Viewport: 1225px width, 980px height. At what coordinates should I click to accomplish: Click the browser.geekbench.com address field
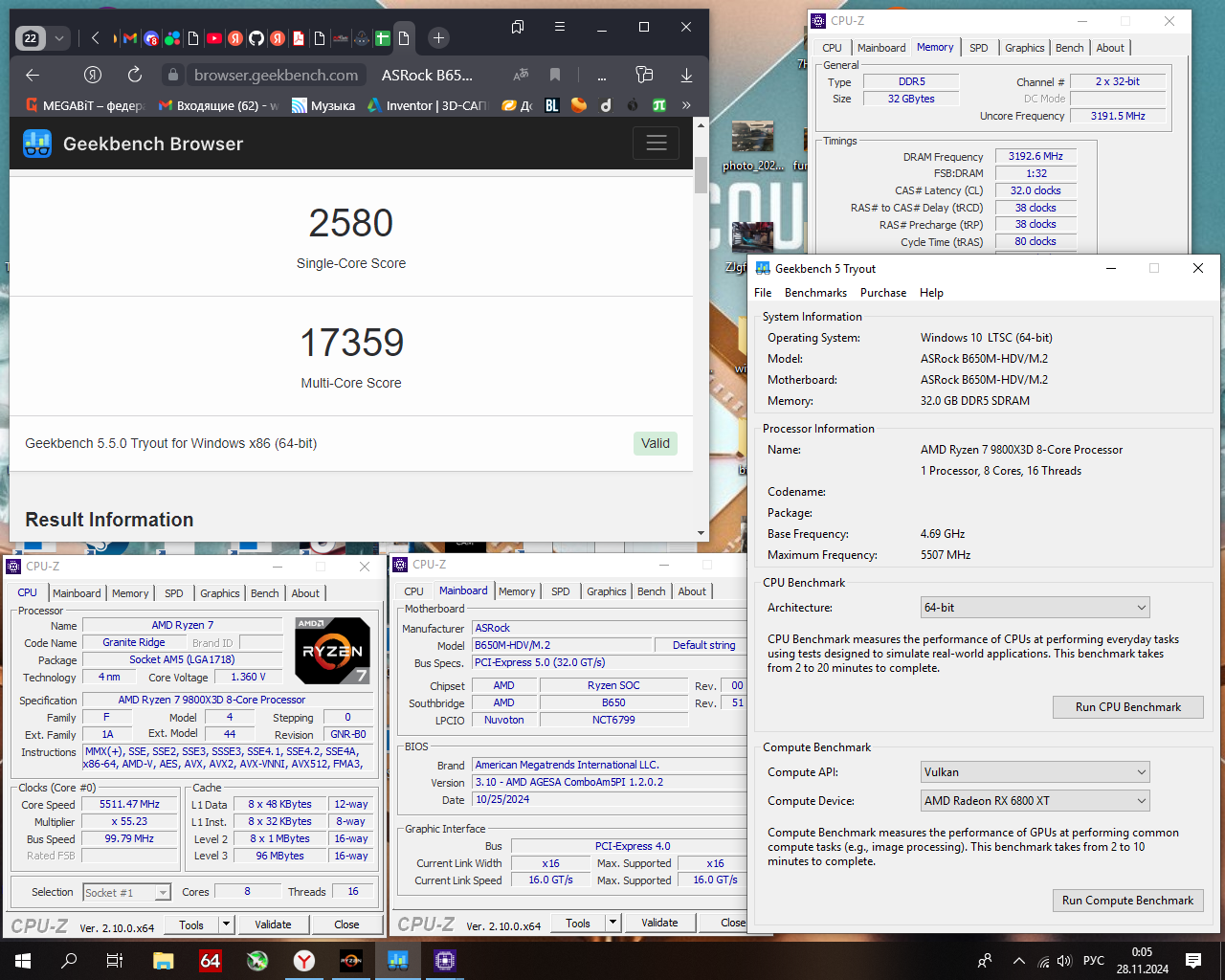[x=276, y=75]
